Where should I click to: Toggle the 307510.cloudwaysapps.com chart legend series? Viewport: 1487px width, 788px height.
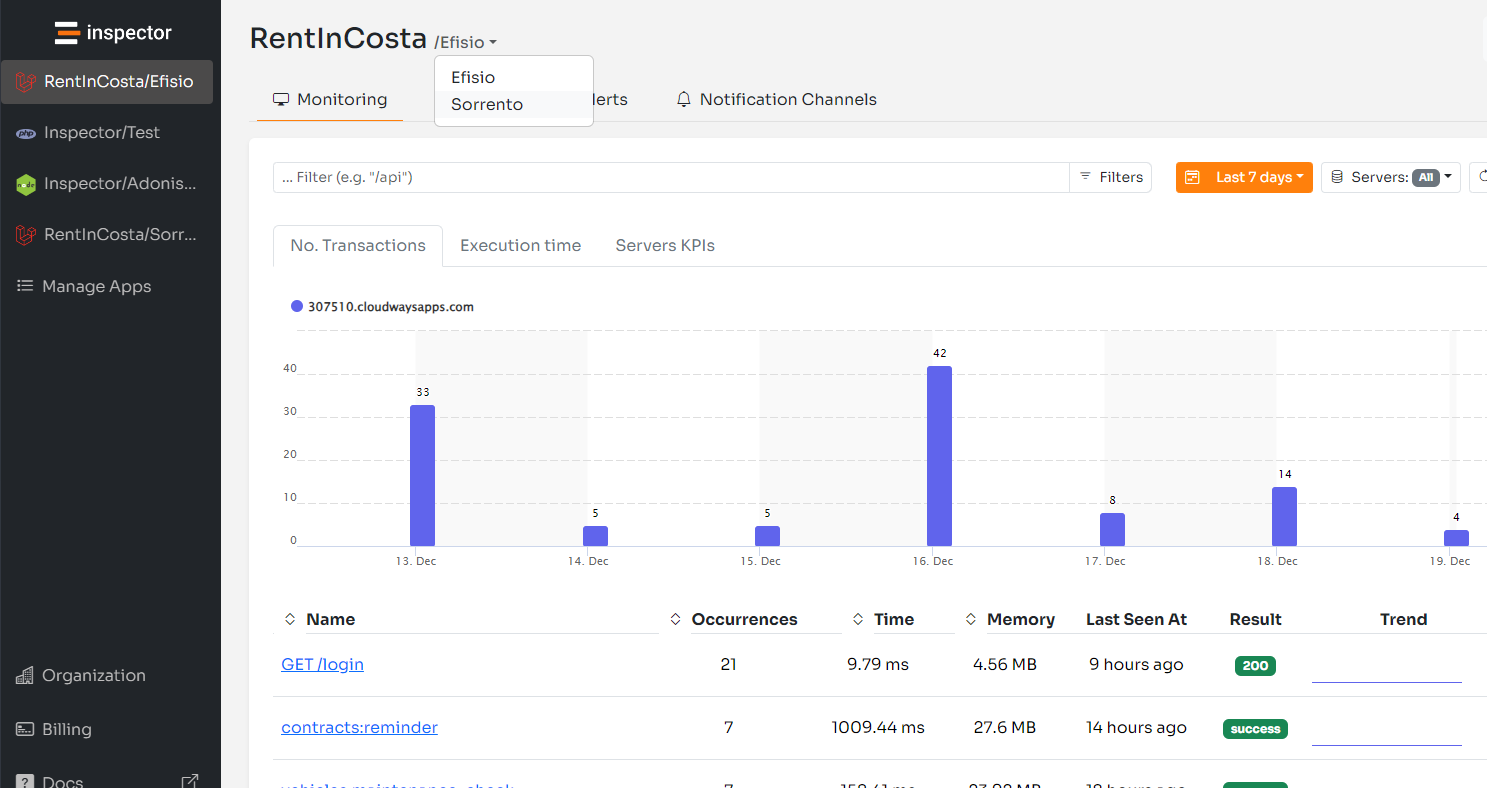[x=381, y=307]
